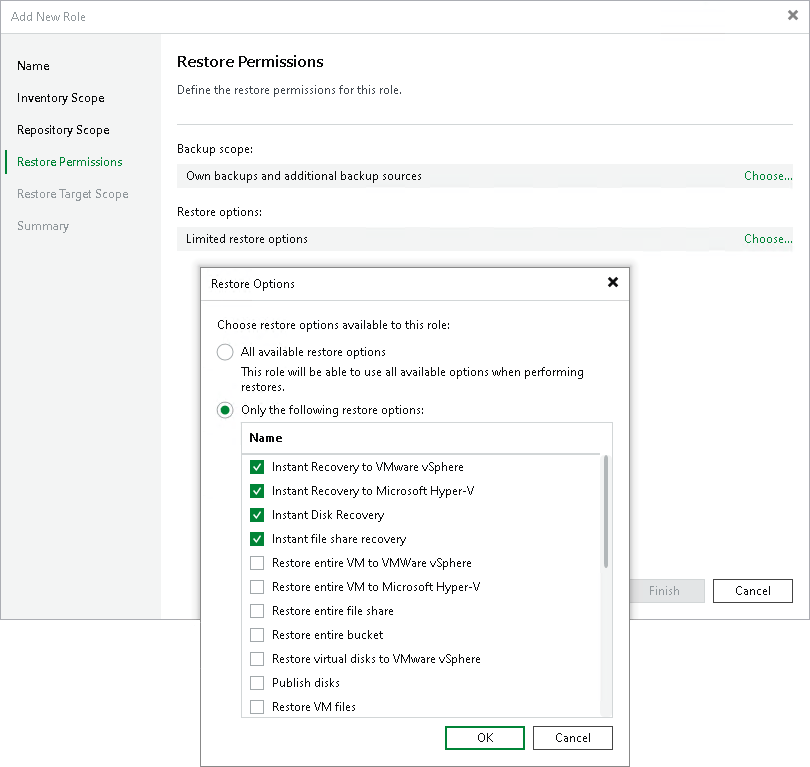This screenshot has height=767, width=810.
Task: Click the restore options list scrollbar
Action: click(605, 512)
